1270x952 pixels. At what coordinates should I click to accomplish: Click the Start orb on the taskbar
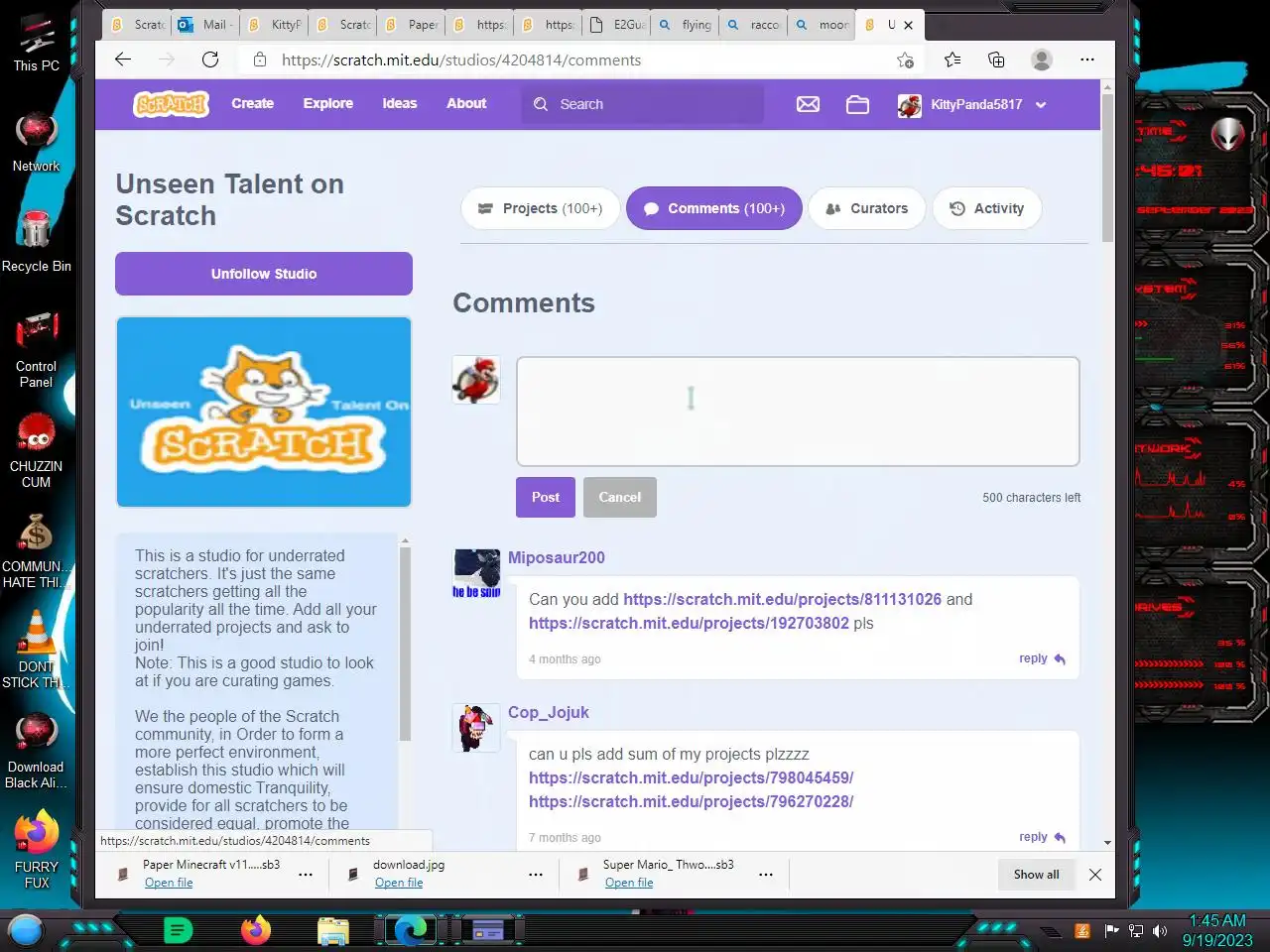pos(26,930)
